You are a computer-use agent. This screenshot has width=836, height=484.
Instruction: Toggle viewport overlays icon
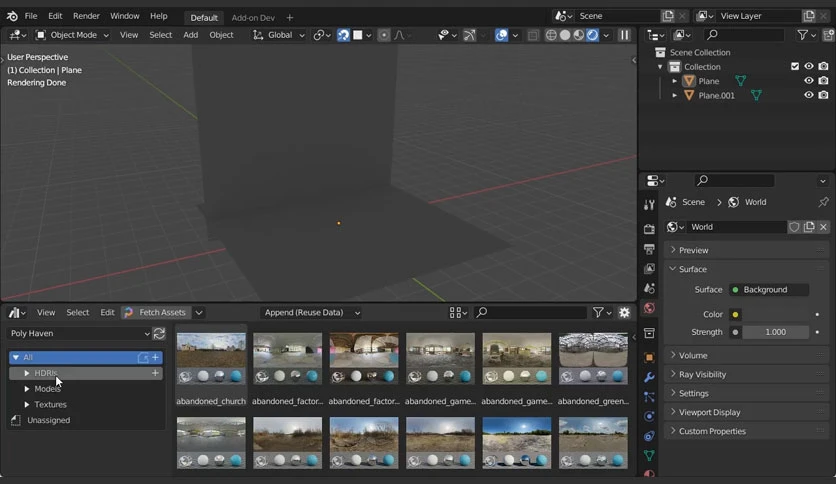tap(501, 35)
